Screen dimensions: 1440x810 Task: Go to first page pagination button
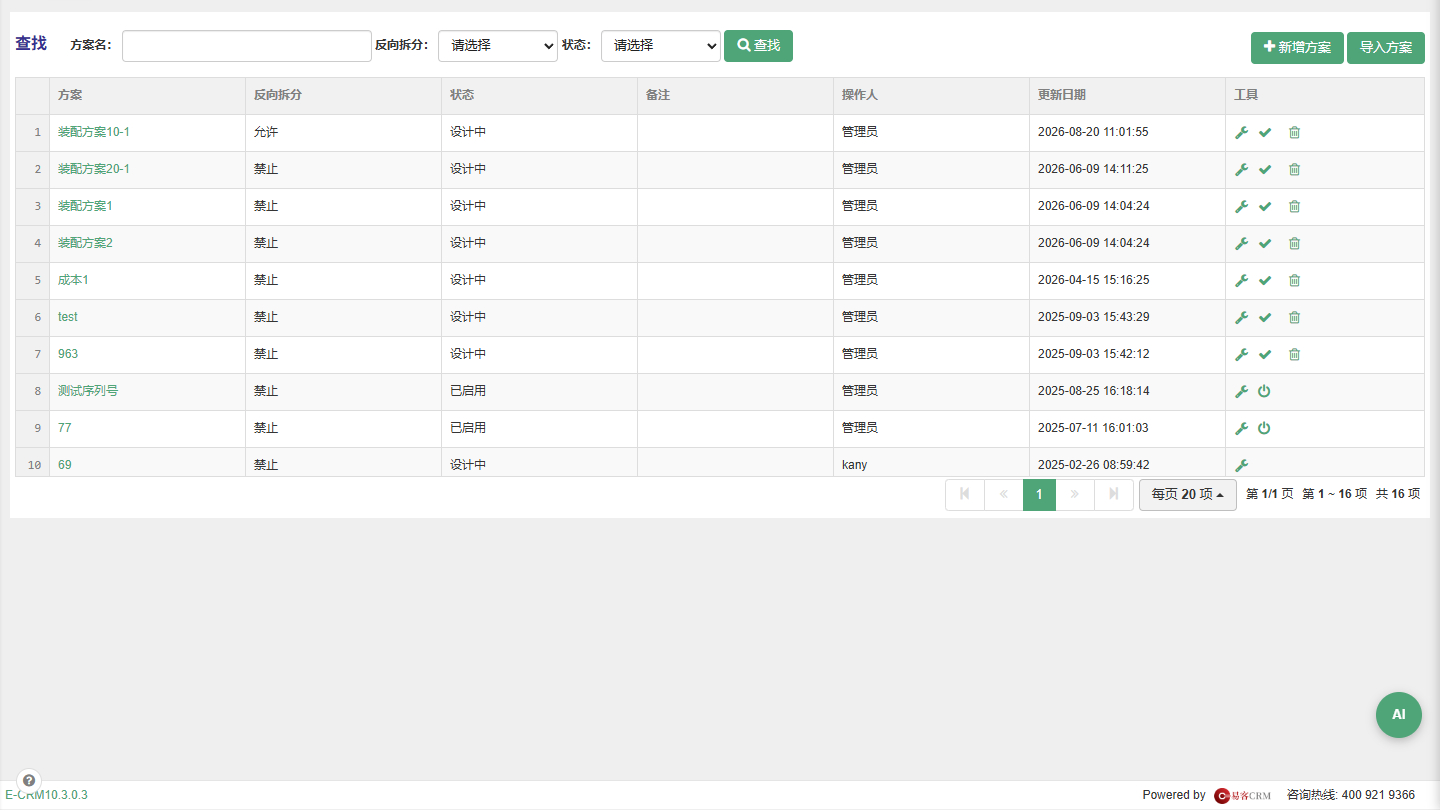(965, 495)
